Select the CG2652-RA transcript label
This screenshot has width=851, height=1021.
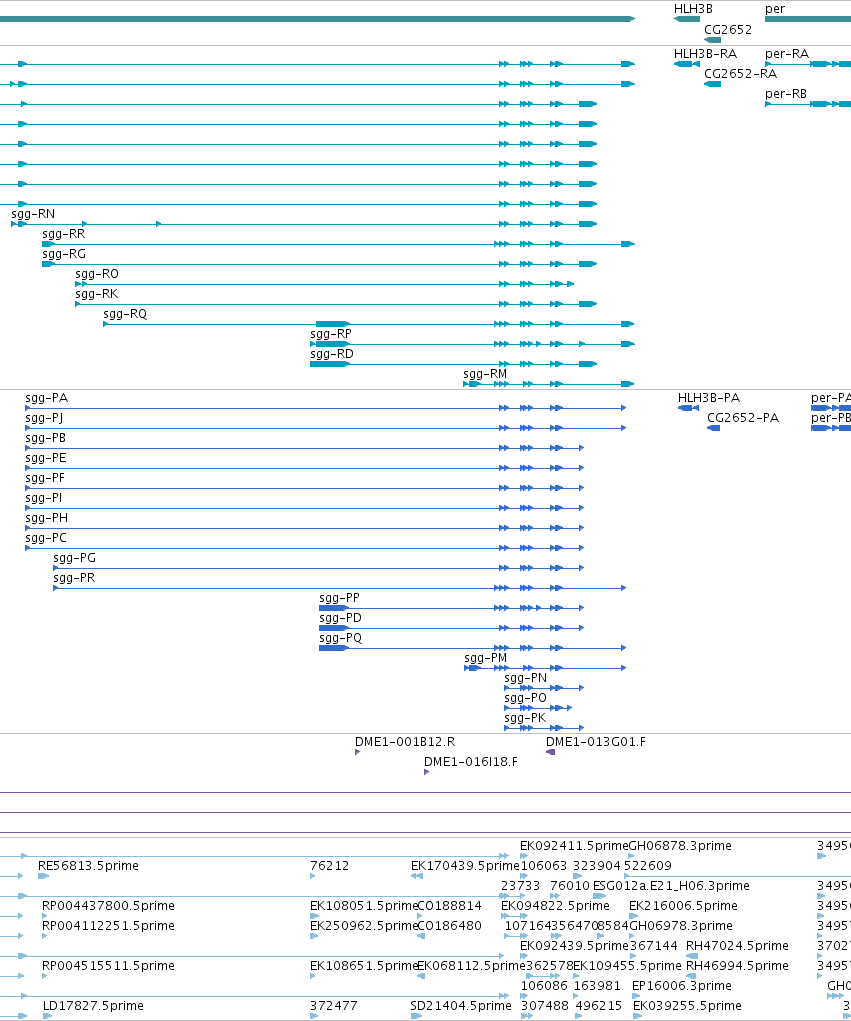(x=740, y=74)
